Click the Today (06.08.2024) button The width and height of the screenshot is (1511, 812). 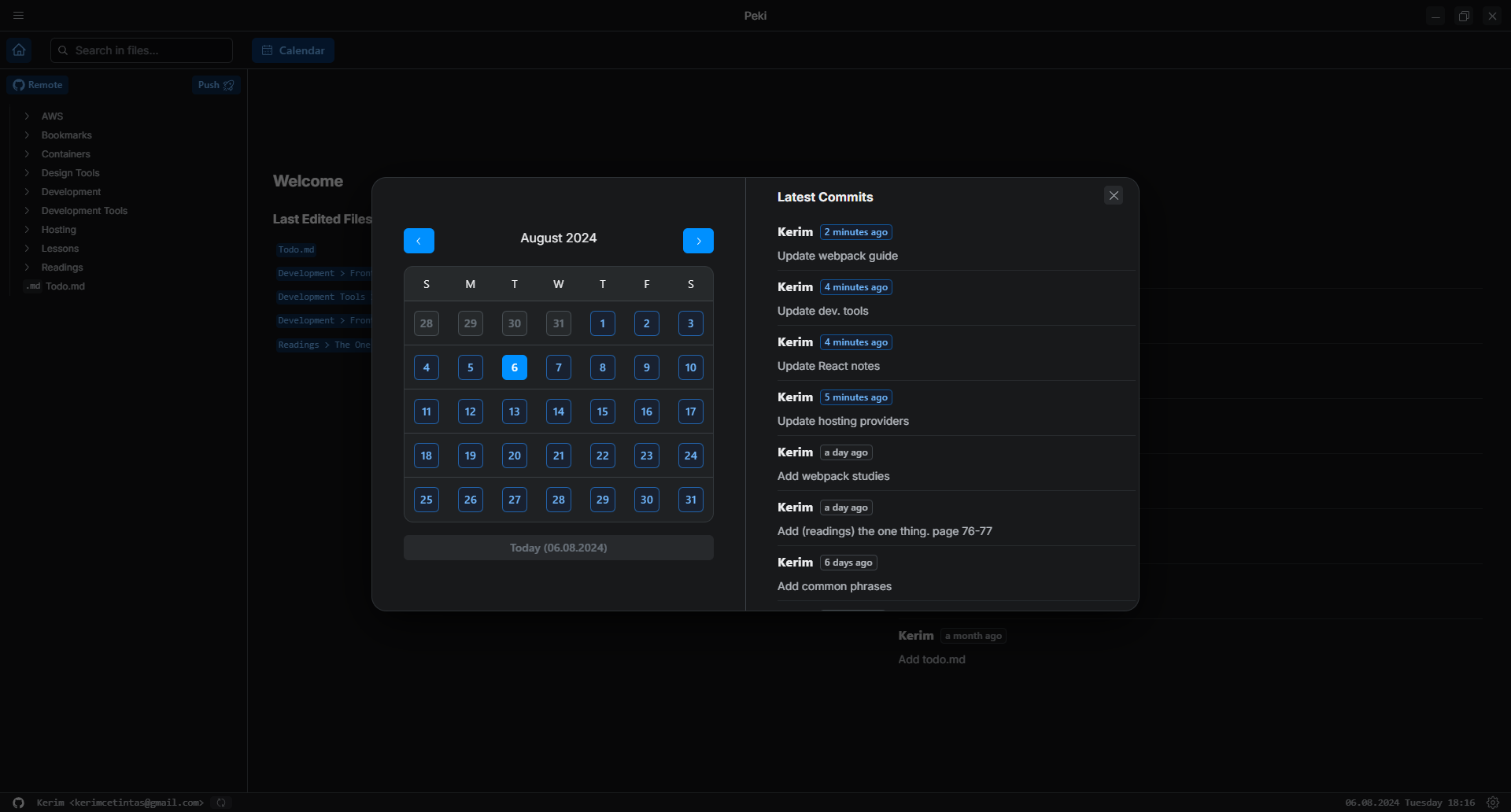559,548
